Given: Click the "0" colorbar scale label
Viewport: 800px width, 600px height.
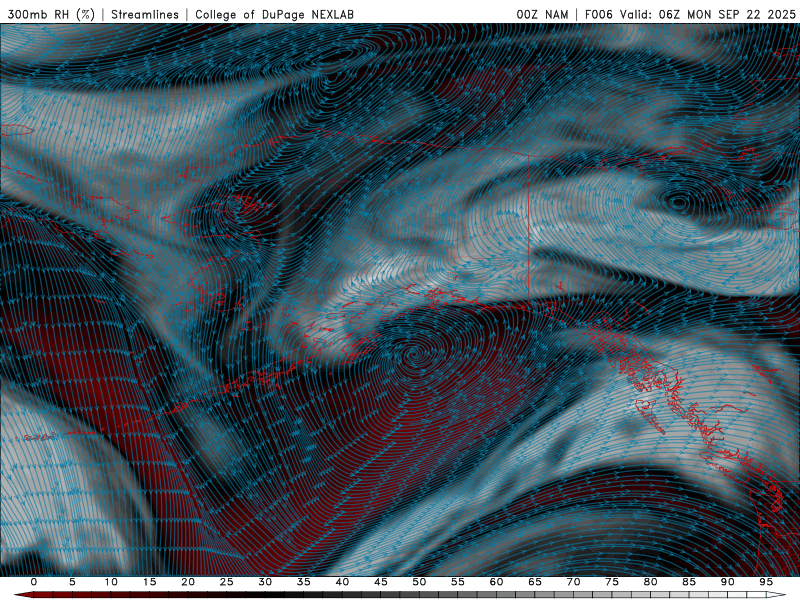Looking at the screenshot, I should tap(34, 582).
